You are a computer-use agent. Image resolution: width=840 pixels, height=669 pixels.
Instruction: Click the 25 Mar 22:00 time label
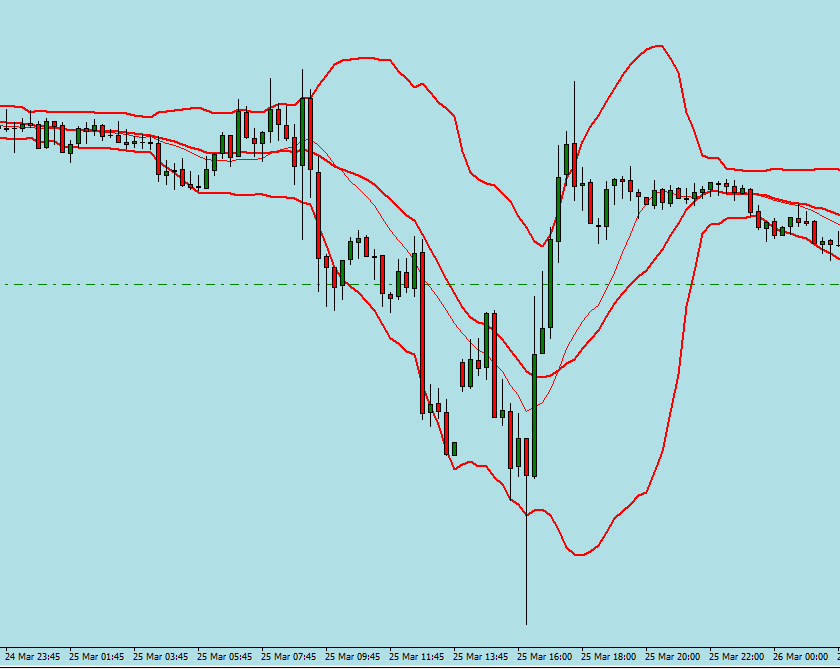(x=737, y=656)
